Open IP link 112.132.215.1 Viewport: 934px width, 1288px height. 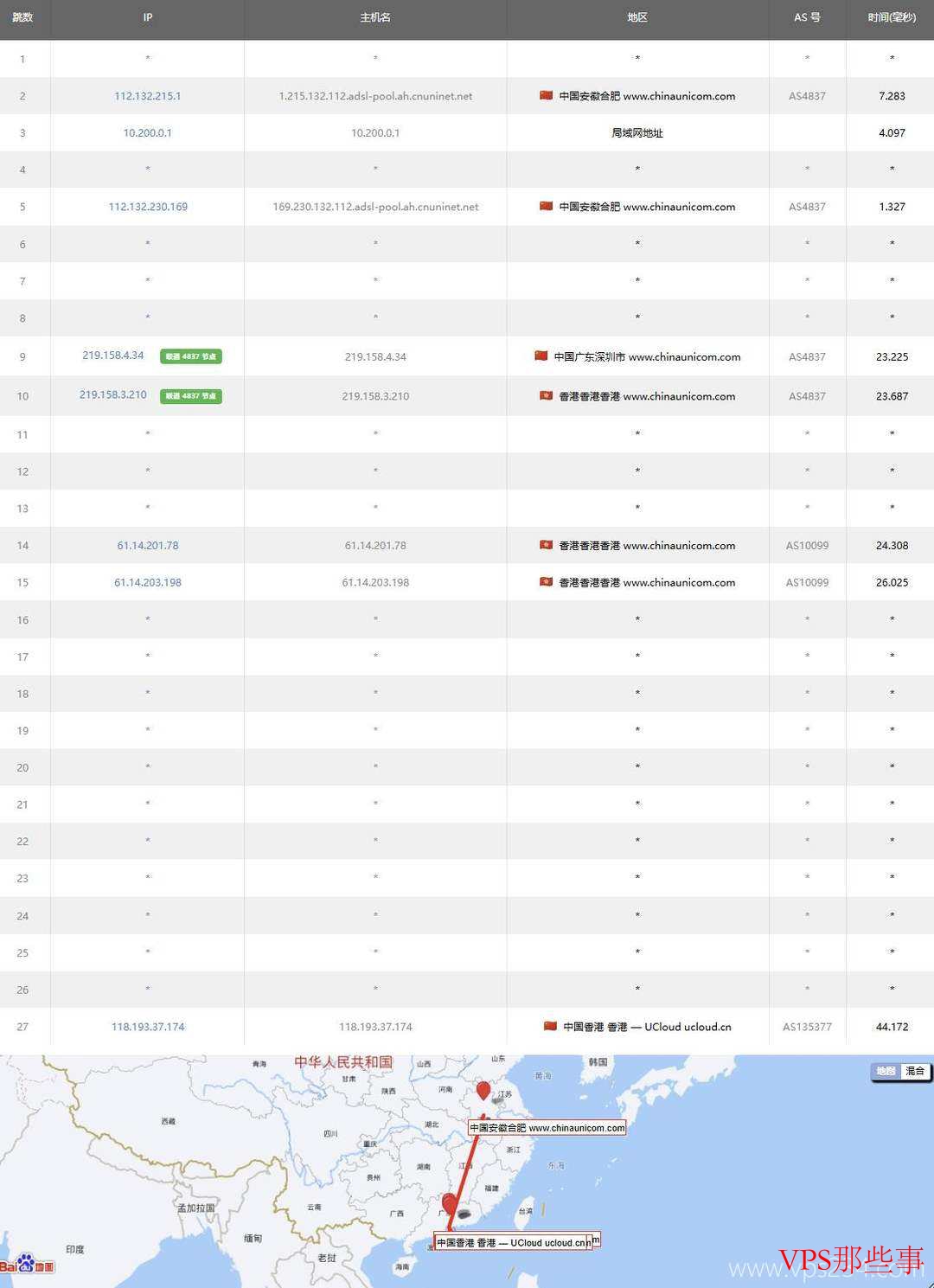coord(148,96)
